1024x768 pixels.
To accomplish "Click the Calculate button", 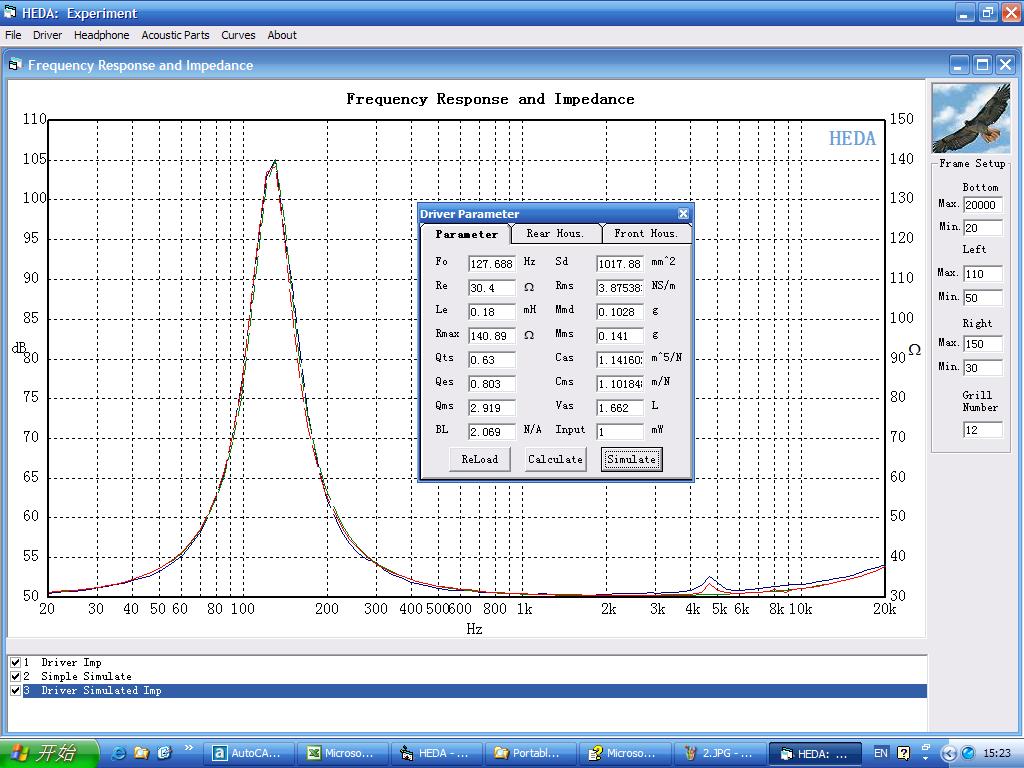I will pyautogui.click(x=555, y=459).
